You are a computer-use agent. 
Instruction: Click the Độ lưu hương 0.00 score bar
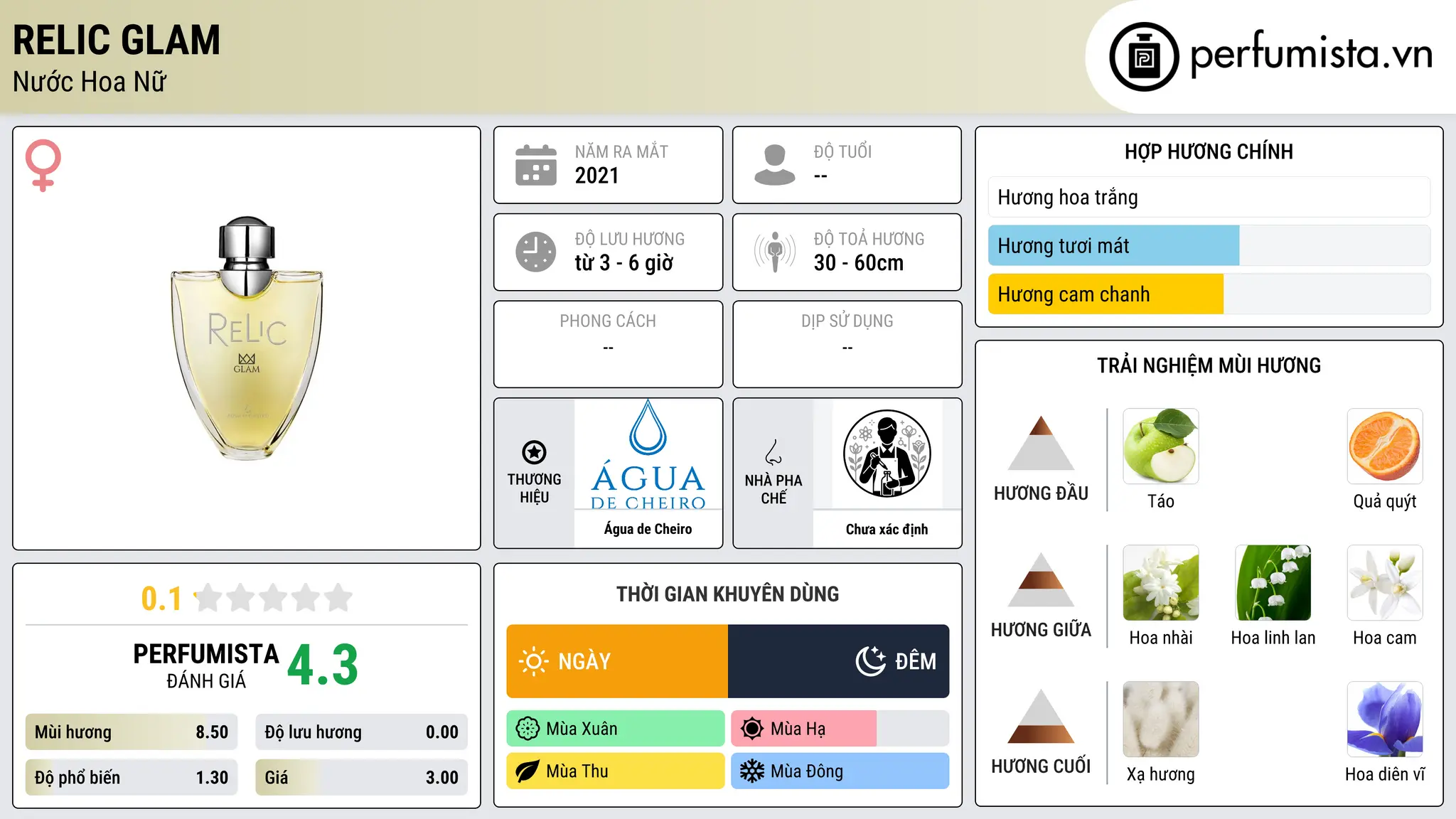pyautogui.click(x=362, y=732)
